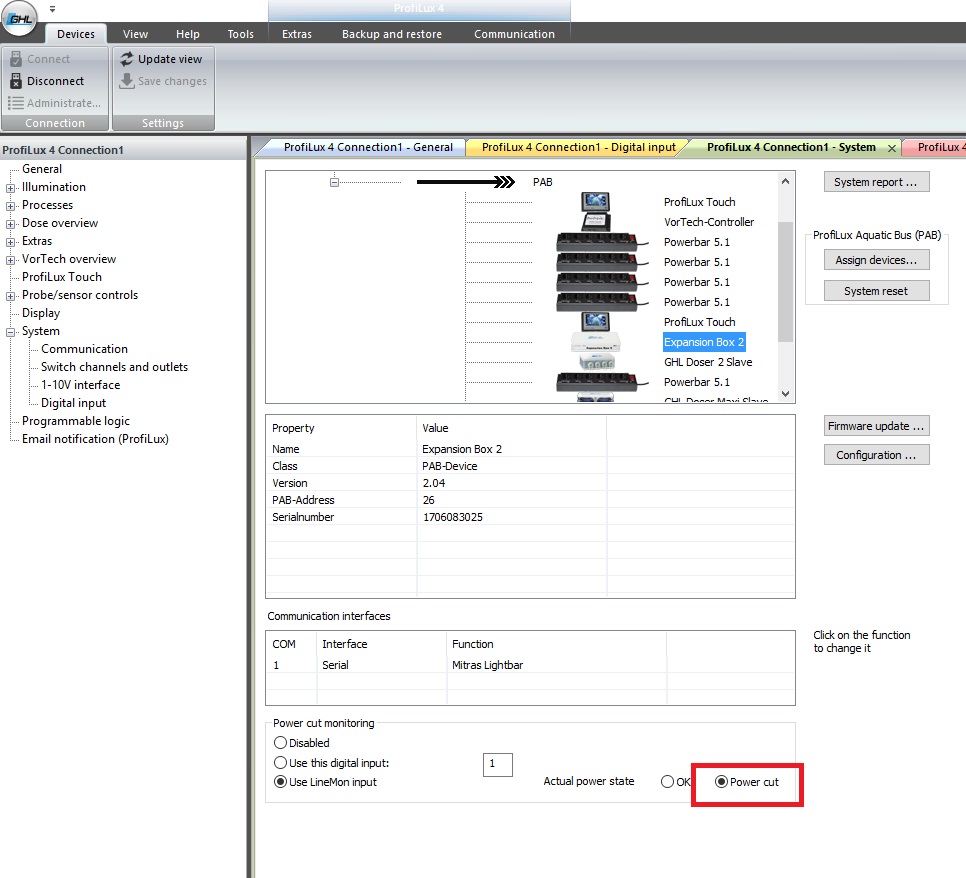Open the Extras ribbon tab

[x=296, y=34]
